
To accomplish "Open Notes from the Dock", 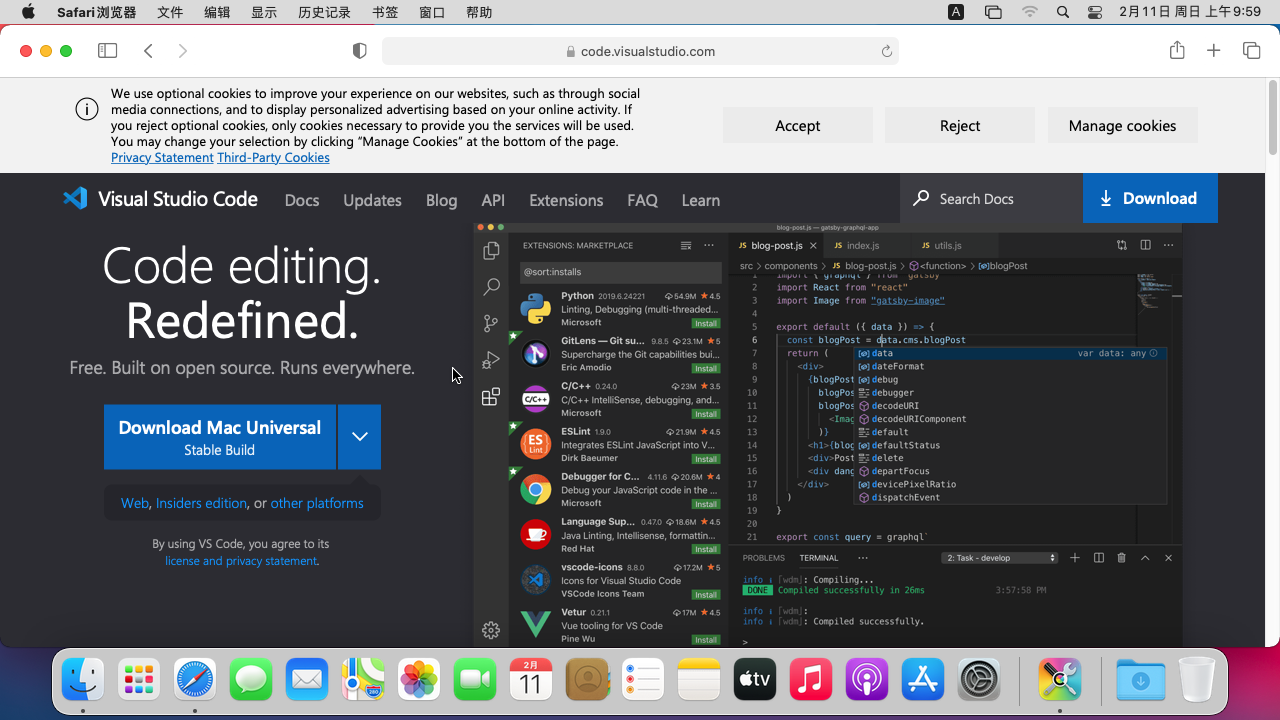I will [699, 681].
